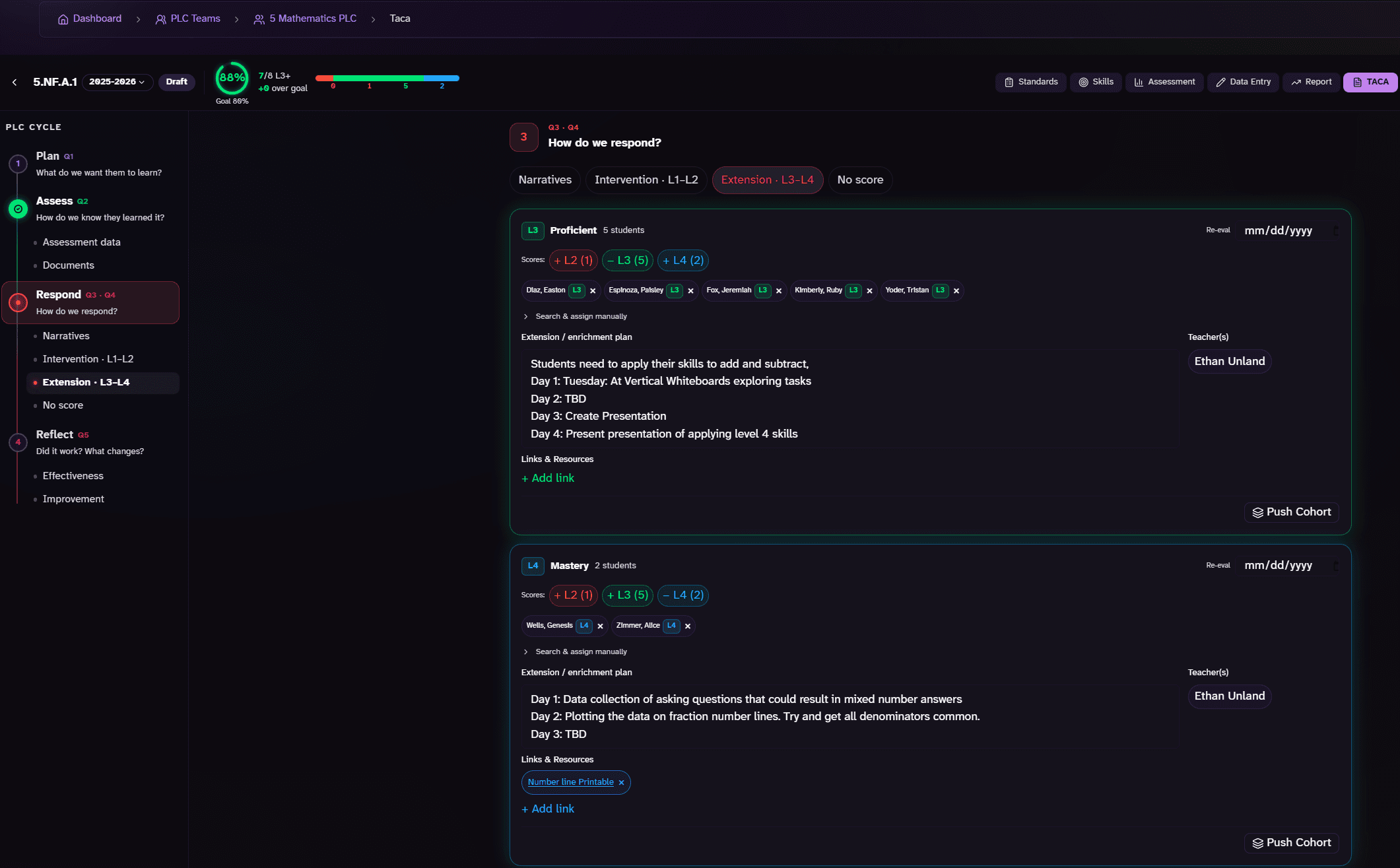Open the Skills target view

pyautogui.click(x=1096, y=82)
